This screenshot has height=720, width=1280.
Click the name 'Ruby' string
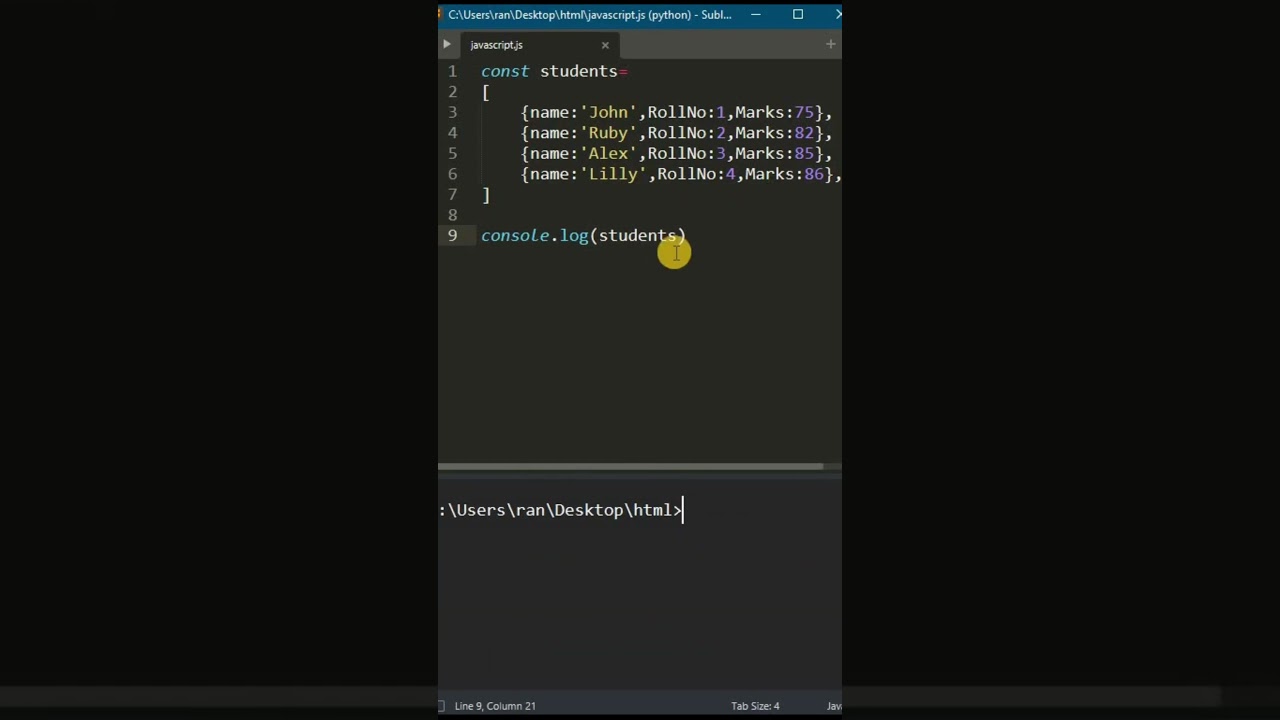(x=608, y=133)
